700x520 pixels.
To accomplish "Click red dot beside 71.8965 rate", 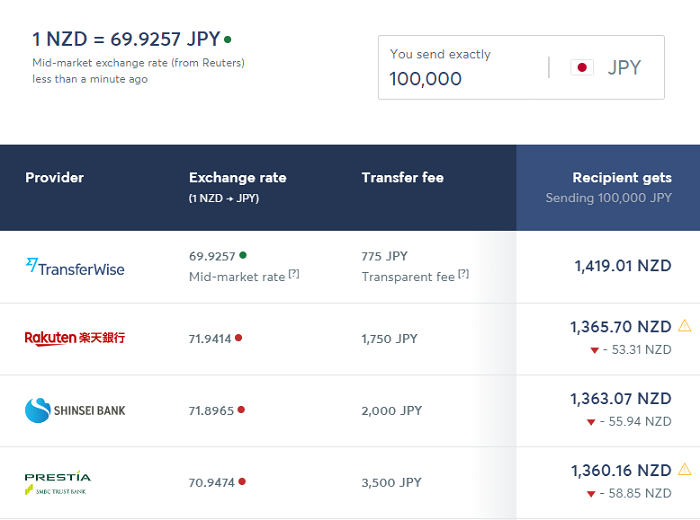I will pyautogui.click(x=241, y=409).
